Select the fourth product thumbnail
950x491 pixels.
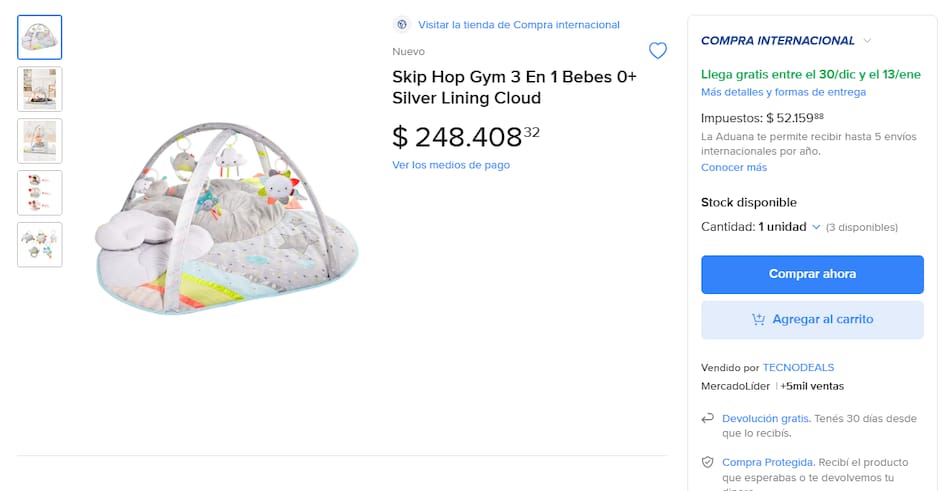(x=40, y=193)
